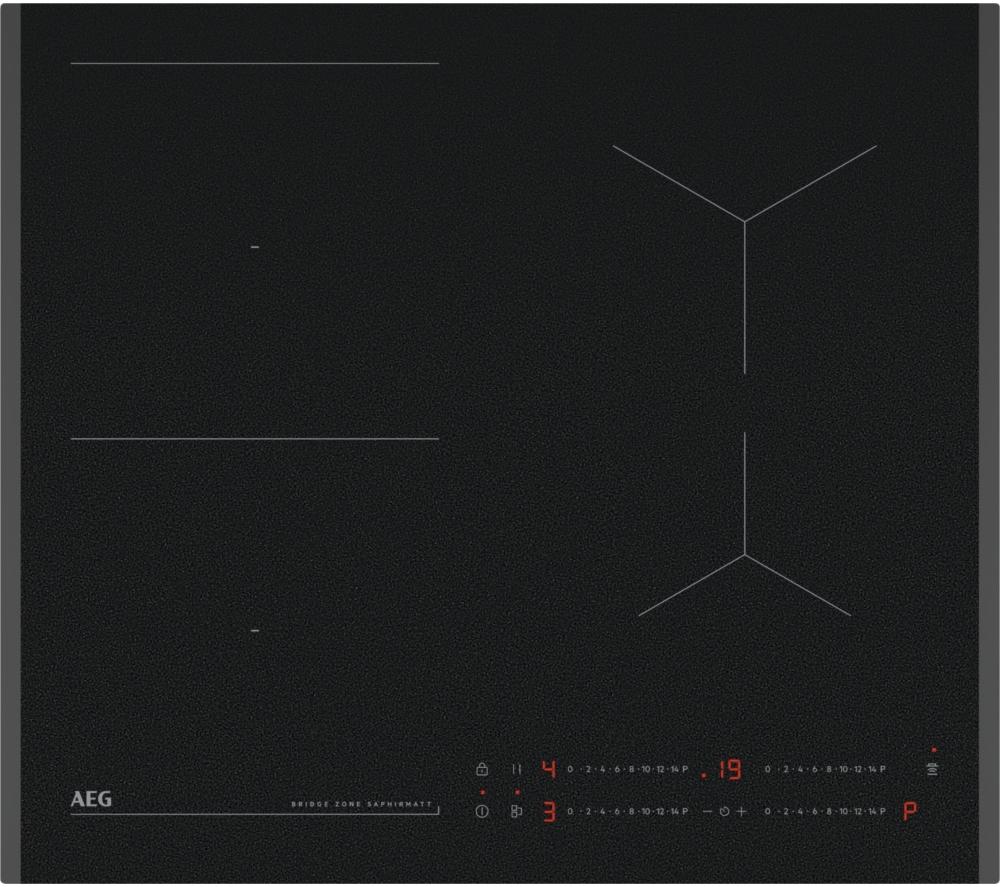Image resolution: width=1000 pixels, height=887 pixels.
Task: Switch the hob off via on/off symbol
Action: [482, 810]
